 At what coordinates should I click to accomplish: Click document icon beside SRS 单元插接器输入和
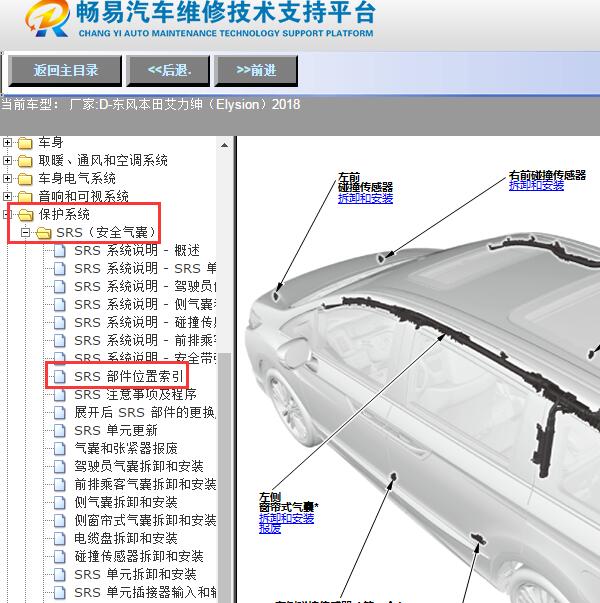59,592
